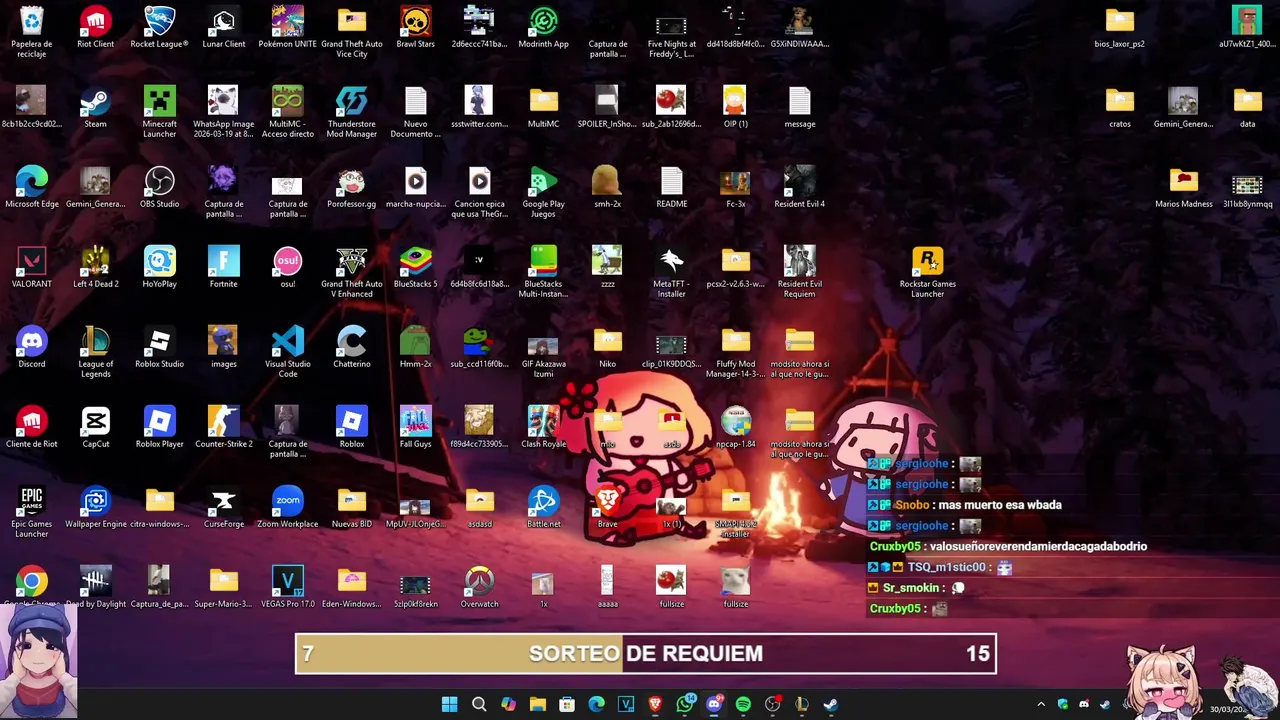Select BlueStacks Multi-Instance icon
The image size is (1280, 720).
[543, 272]
